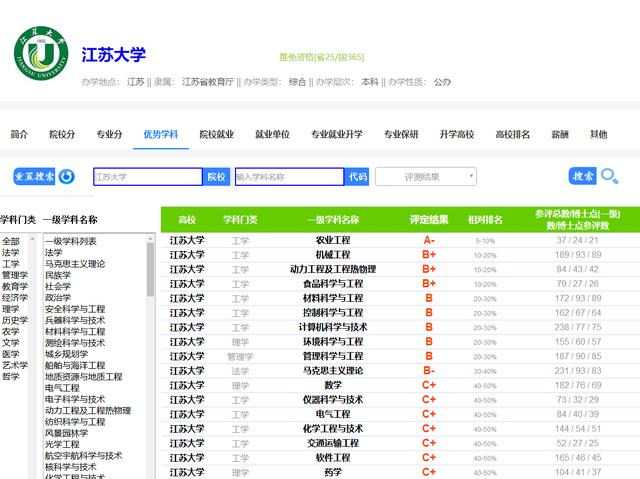The image size is (640, 479).
Task: Select 教育学 in the category list
Action: click(x=15, y=286)
